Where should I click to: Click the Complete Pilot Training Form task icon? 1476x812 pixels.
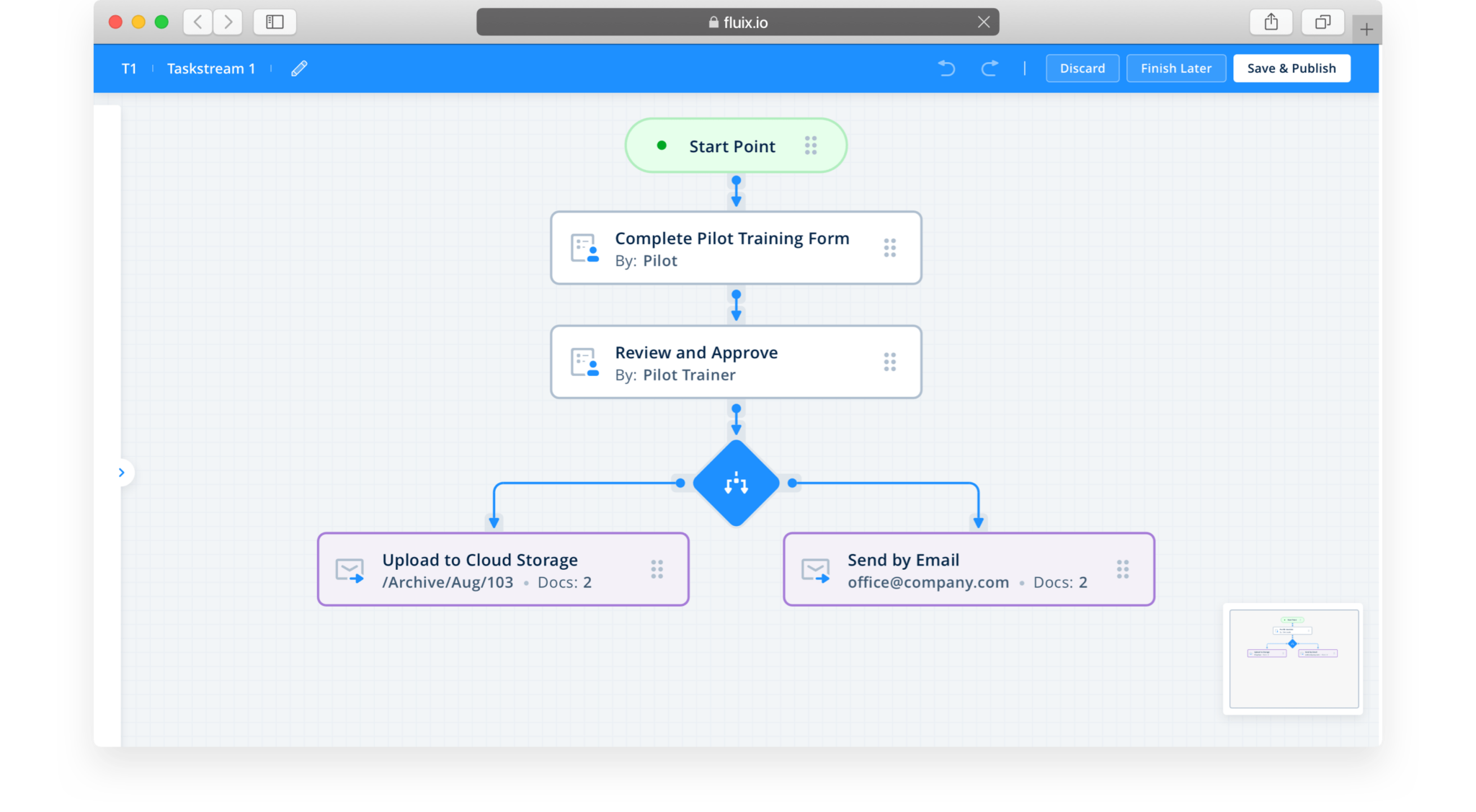pyautogui.click(x=584, y=248)
